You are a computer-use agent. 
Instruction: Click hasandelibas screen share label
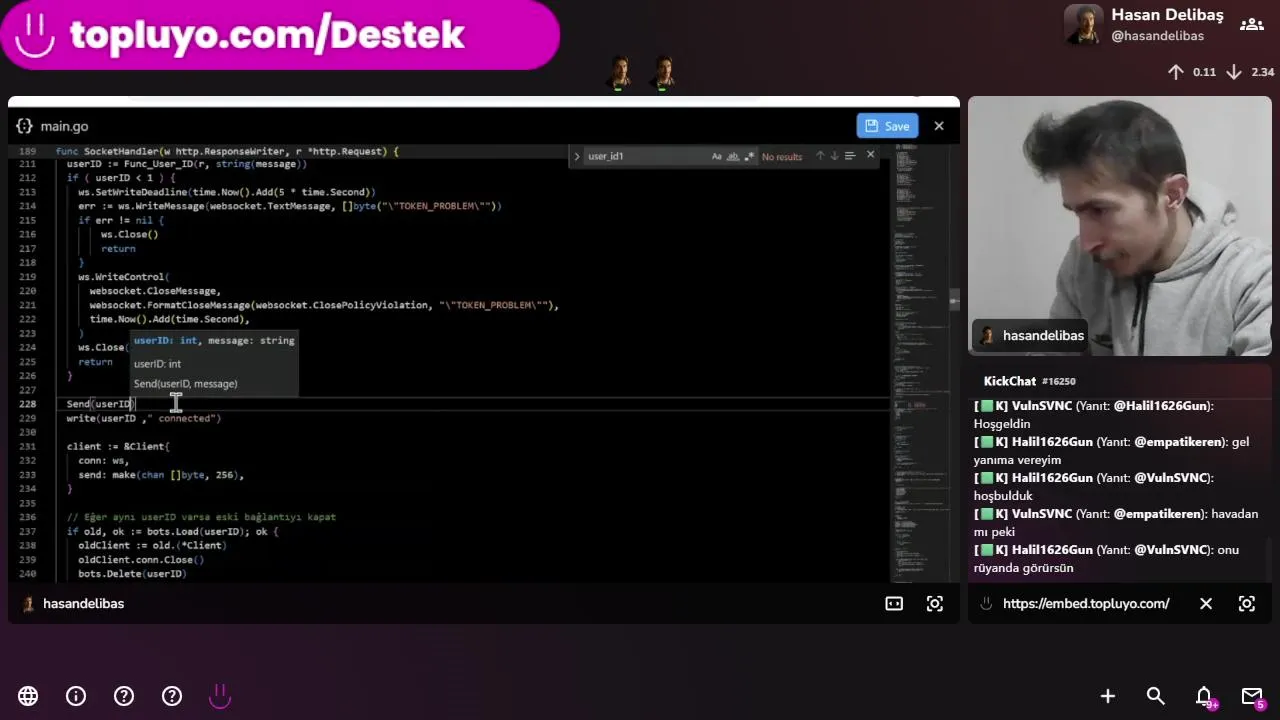[83, 604]
